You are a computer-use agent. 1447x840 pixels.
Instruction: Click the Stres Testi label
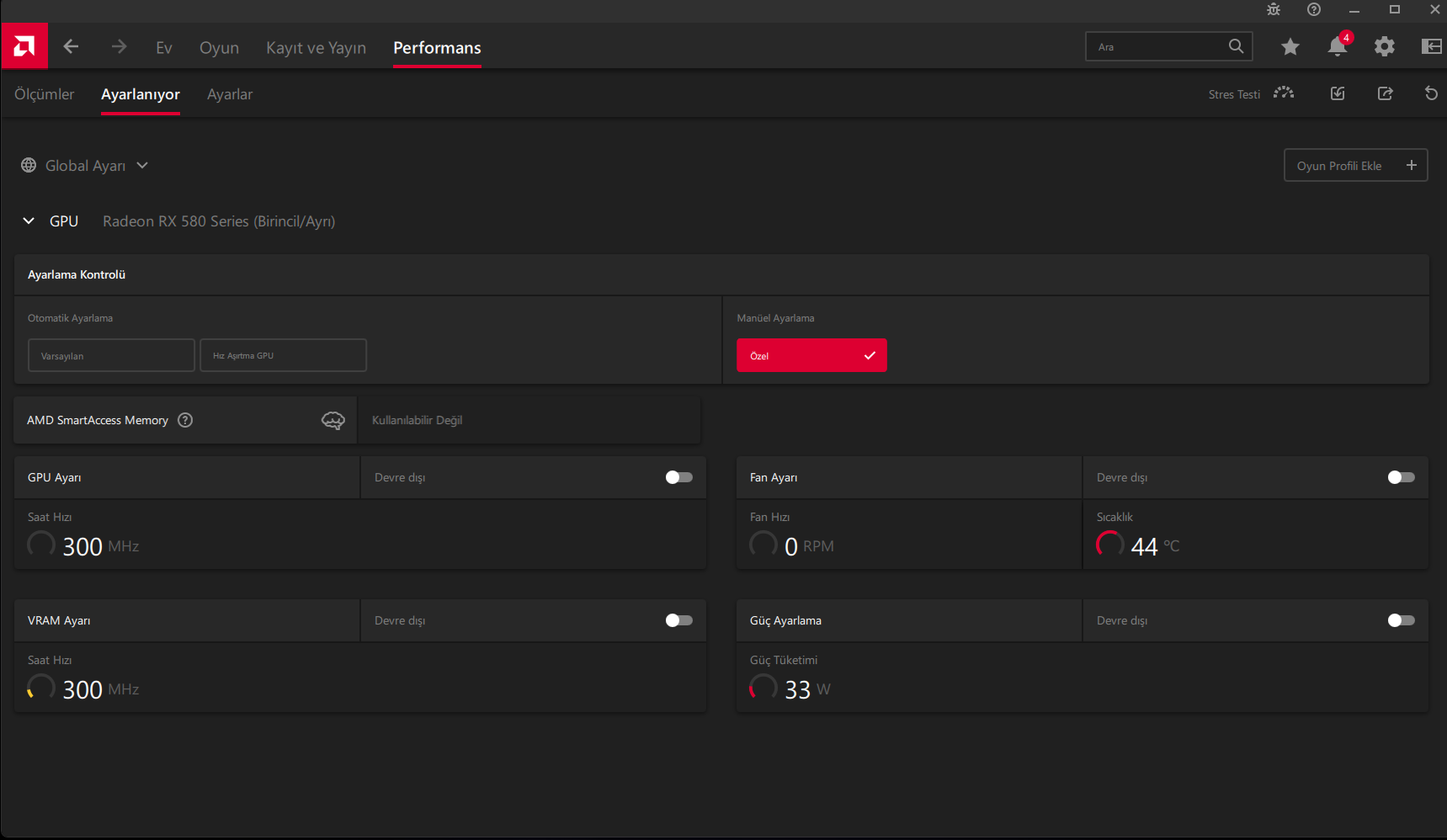[x=1234, y=94]
